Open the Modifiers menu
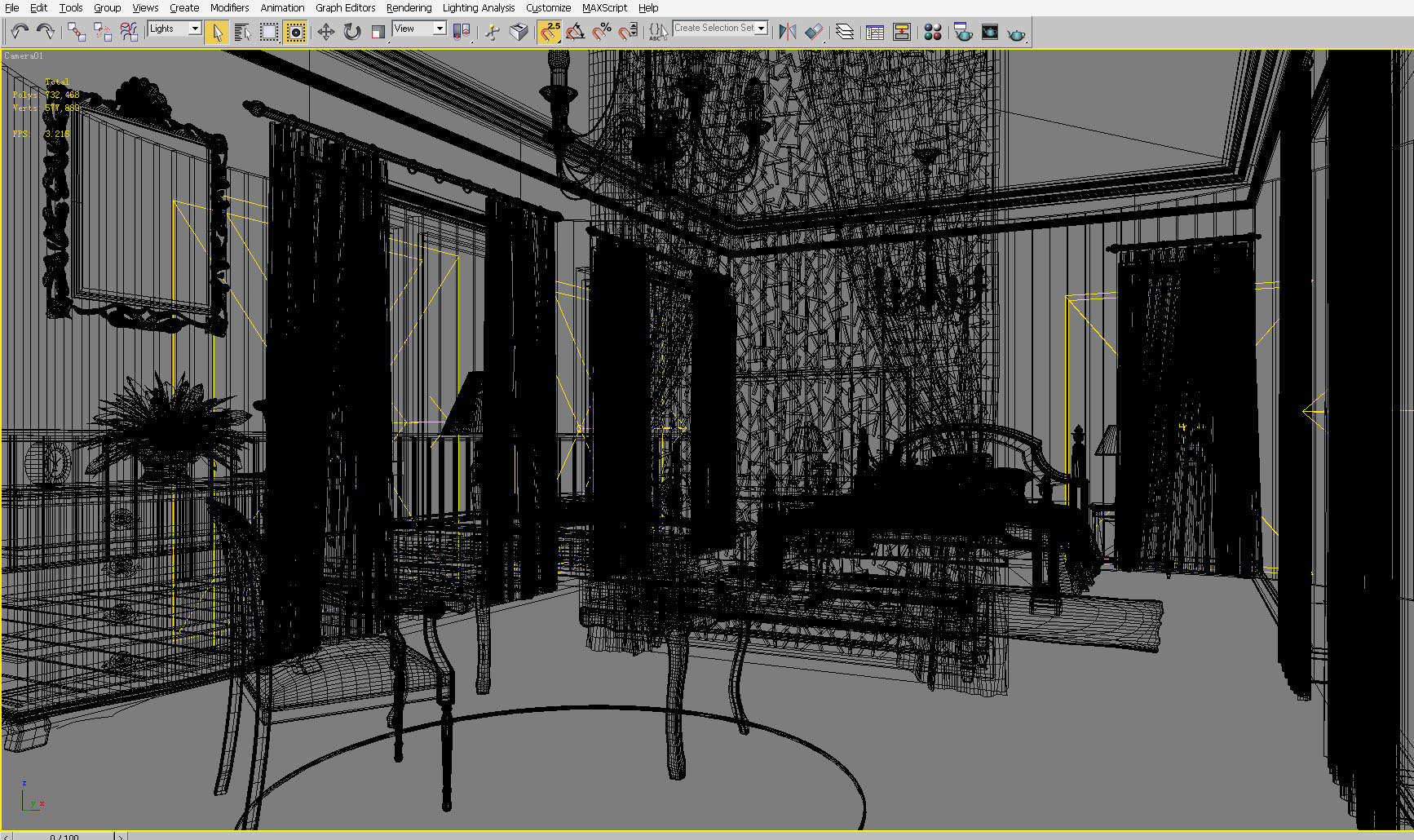Image resolution: width=1414 pixels, height=840 pixels. point(230,7)
